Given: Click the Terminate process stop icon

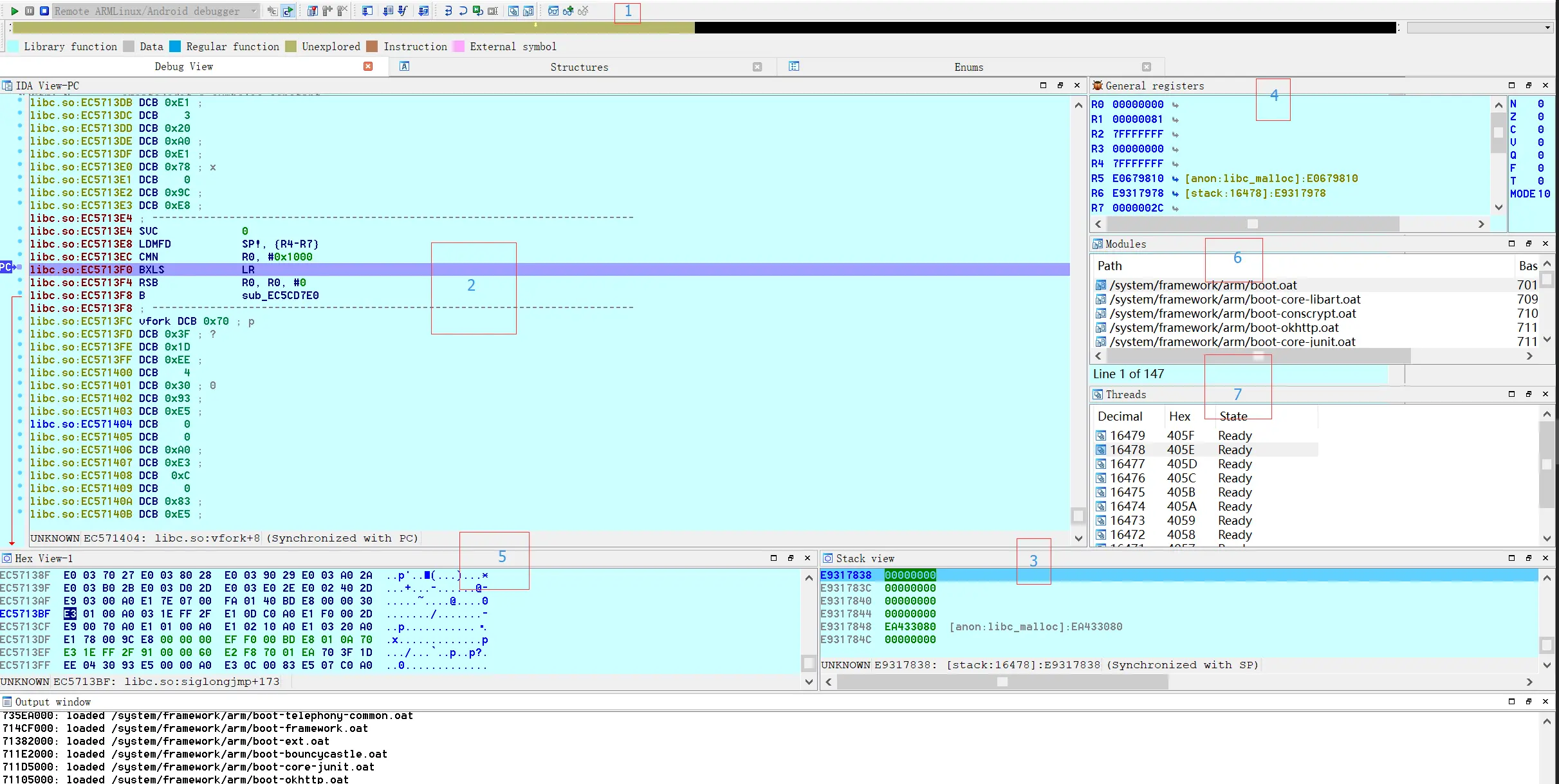Looking at the screenshot, I should tap(44, 11).
